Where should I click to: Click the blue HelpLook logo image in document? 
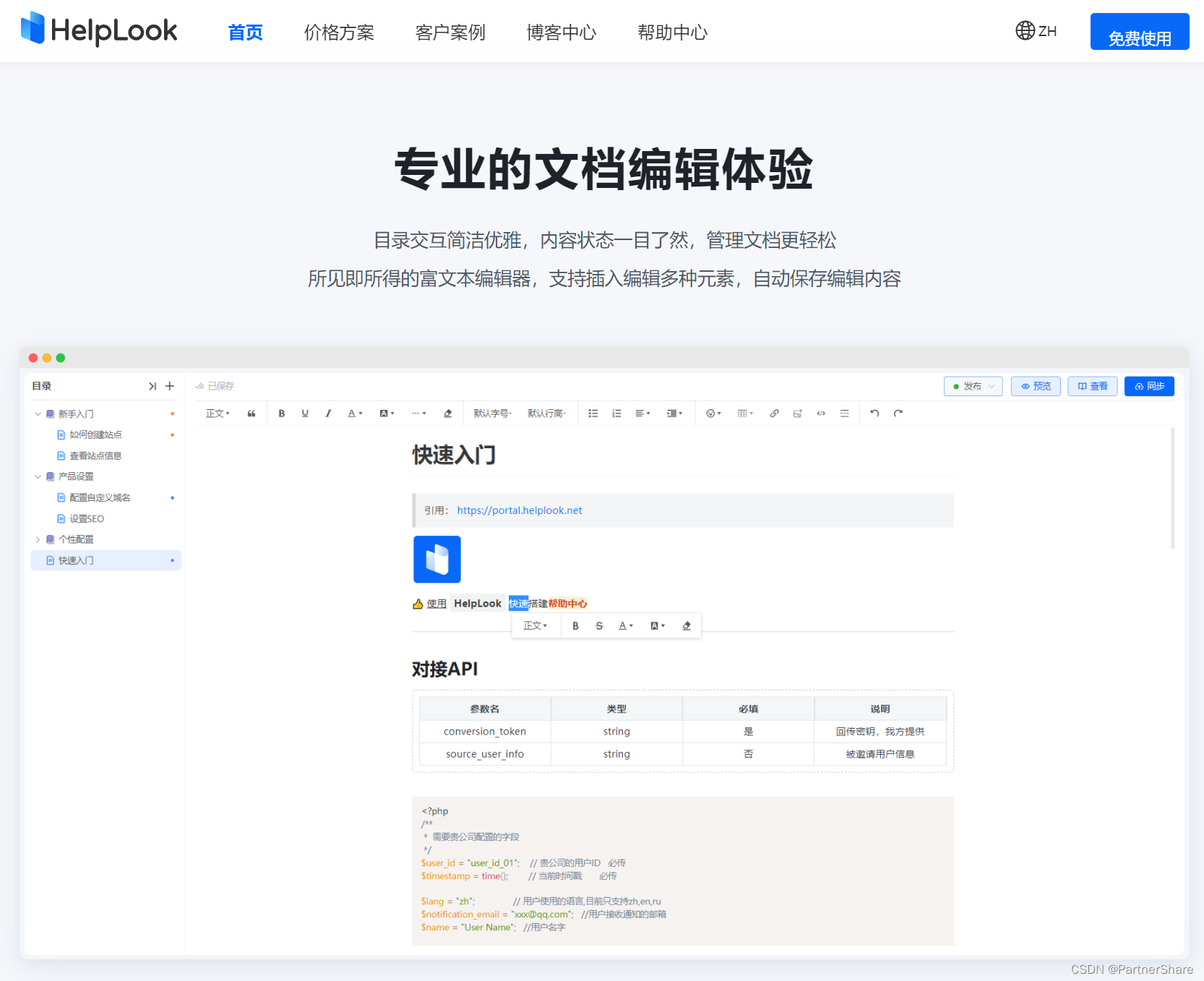437,560
